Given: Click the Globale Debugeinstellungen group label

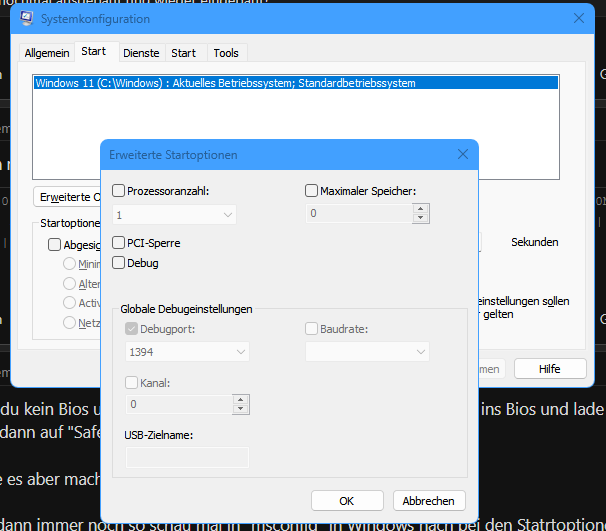Looking at the screenshot, I should click(x=186, y=309).
